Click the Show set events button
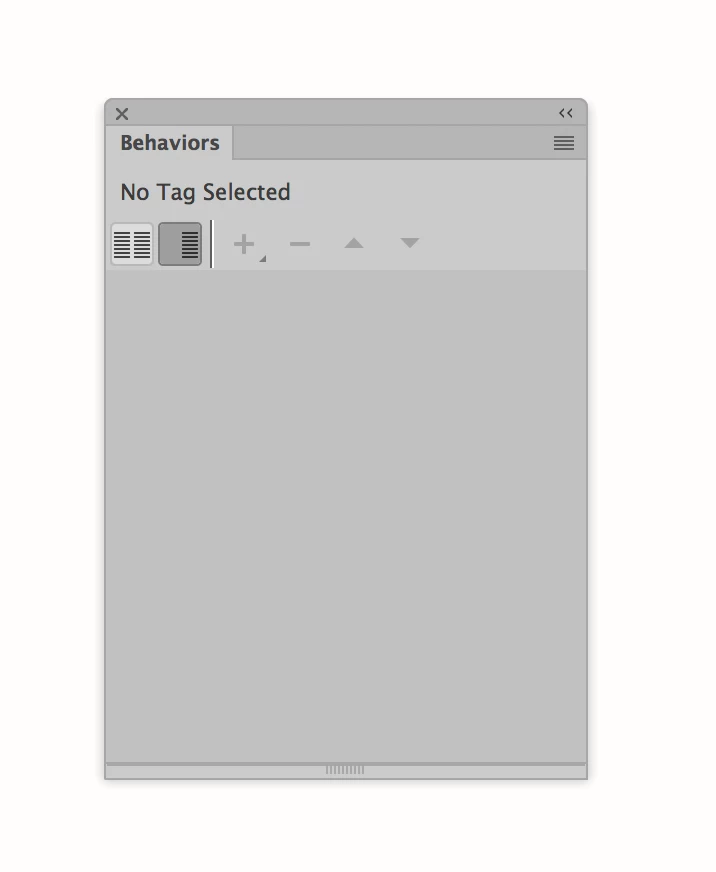The image size is (716, 872). pyautogui.click(x=132, y=244)
